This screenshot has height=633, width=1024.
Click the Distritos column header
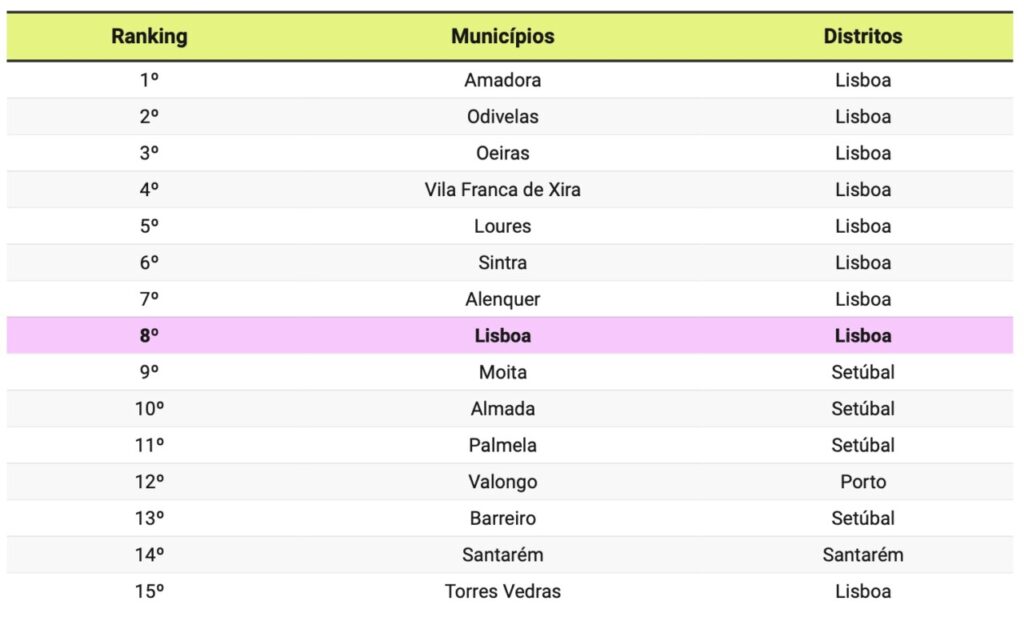pos(863,36)
